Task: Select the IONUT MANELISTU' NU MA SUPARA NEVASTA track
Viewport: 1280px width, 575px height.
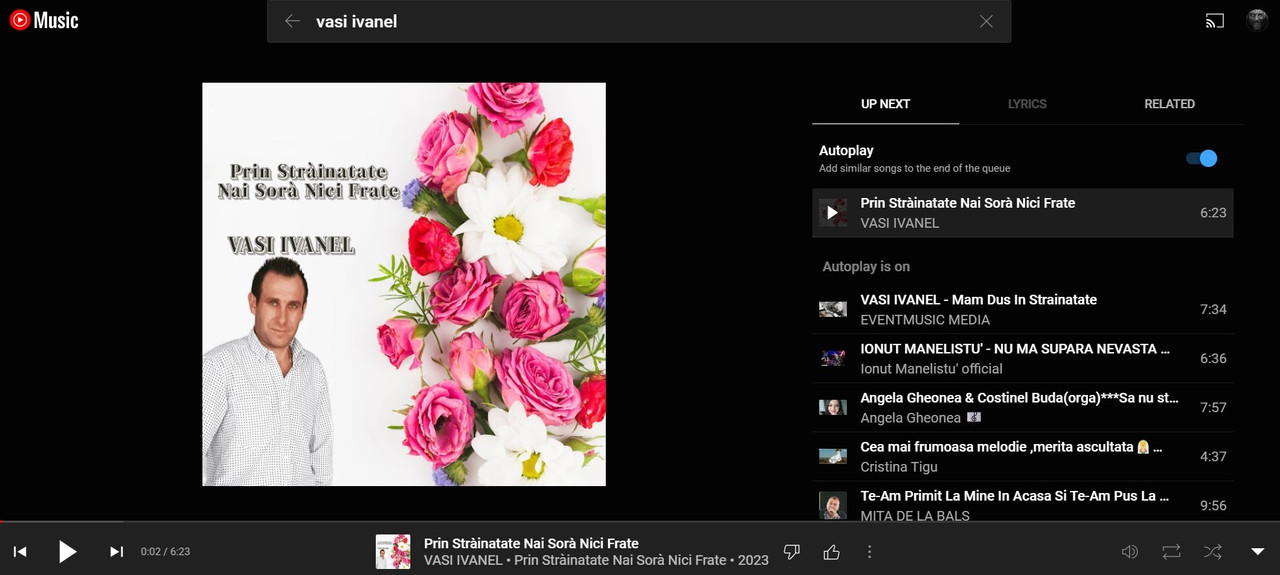Action: coord(1022,358)
